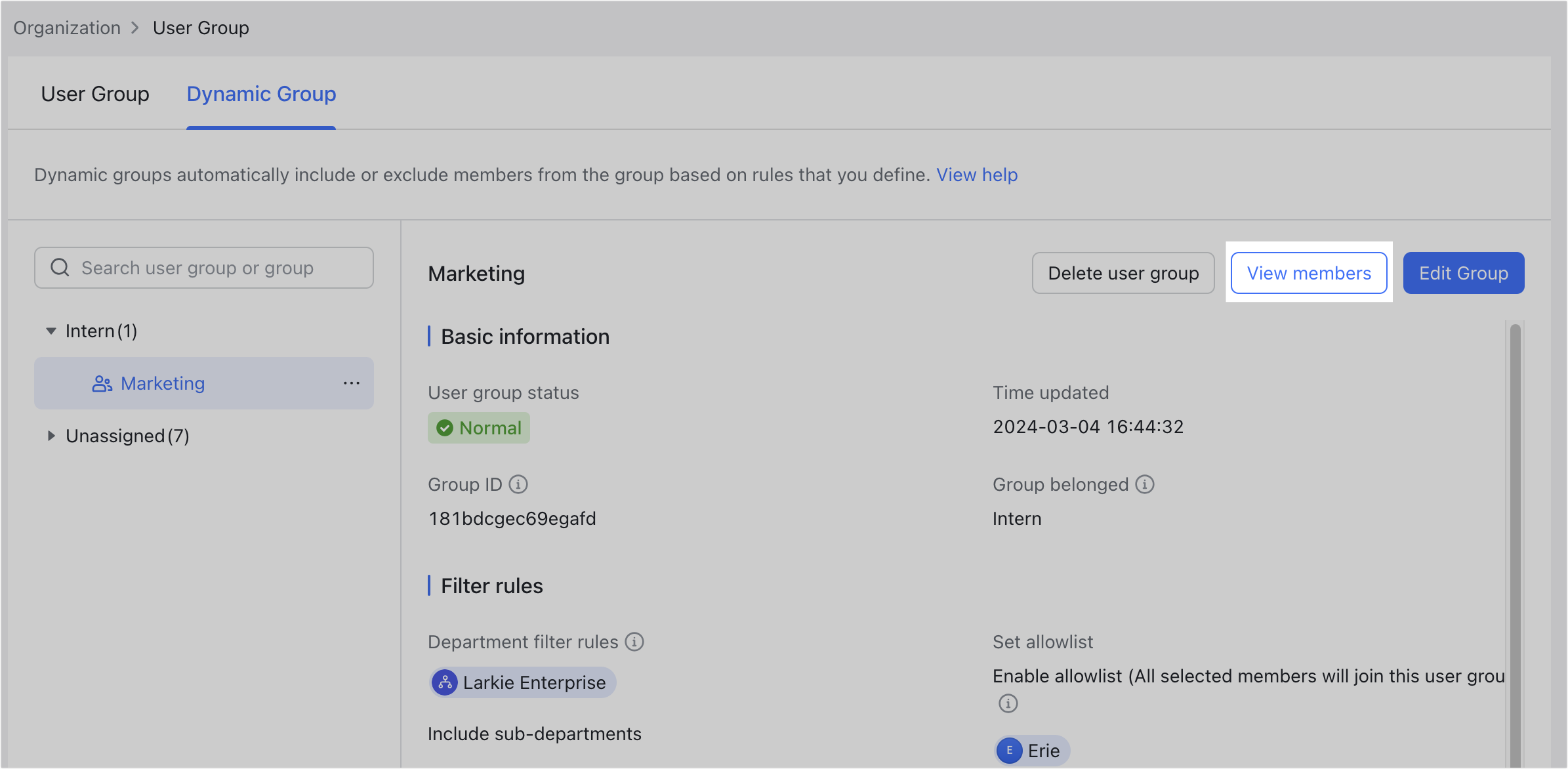Click the Delete user group button
1568x769 pixels.
[1123, 273]
